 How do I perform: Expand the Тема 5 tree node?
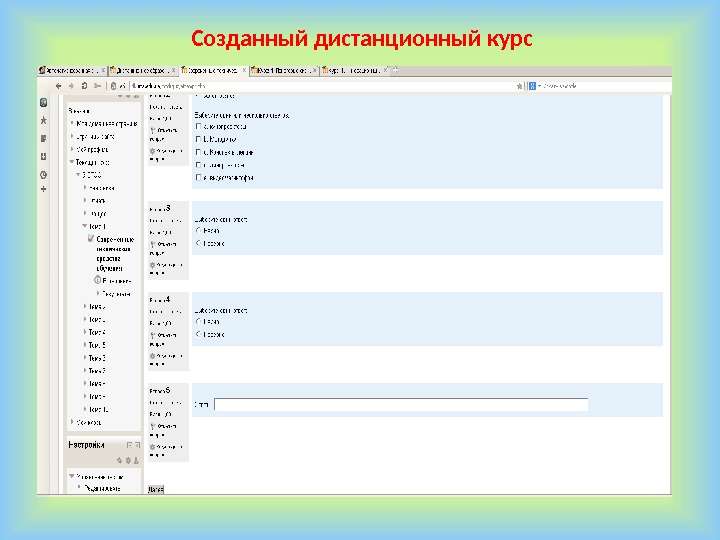(x=85, y=344)
